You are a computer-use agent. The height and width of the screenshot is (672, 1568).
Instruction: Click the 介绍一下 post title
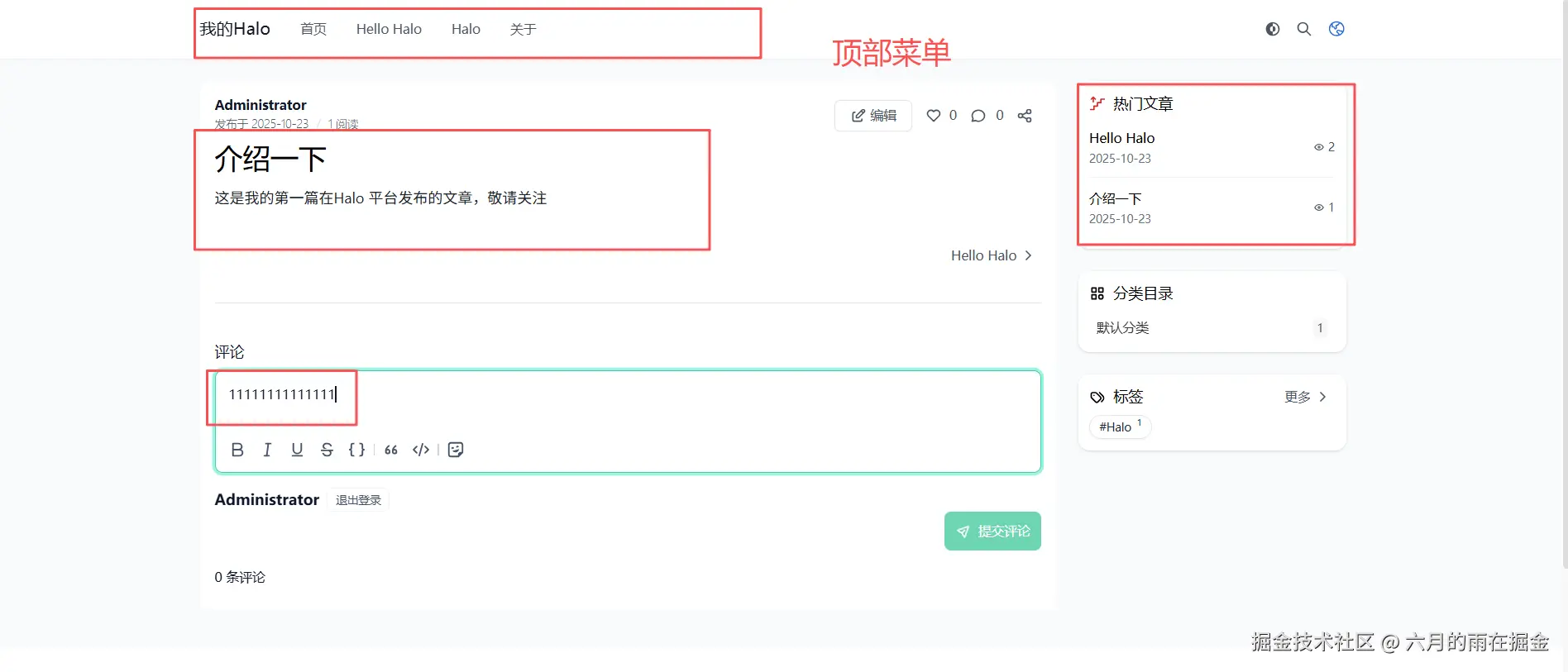270,159
